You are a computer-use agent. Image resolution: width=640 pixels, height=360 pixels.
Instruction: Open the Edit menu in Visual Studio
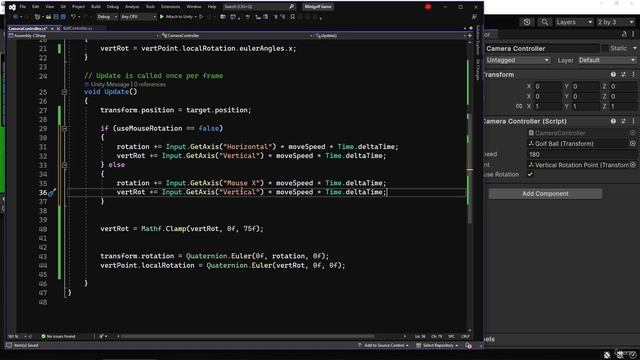pyautogui.click(x=36, y=7)
